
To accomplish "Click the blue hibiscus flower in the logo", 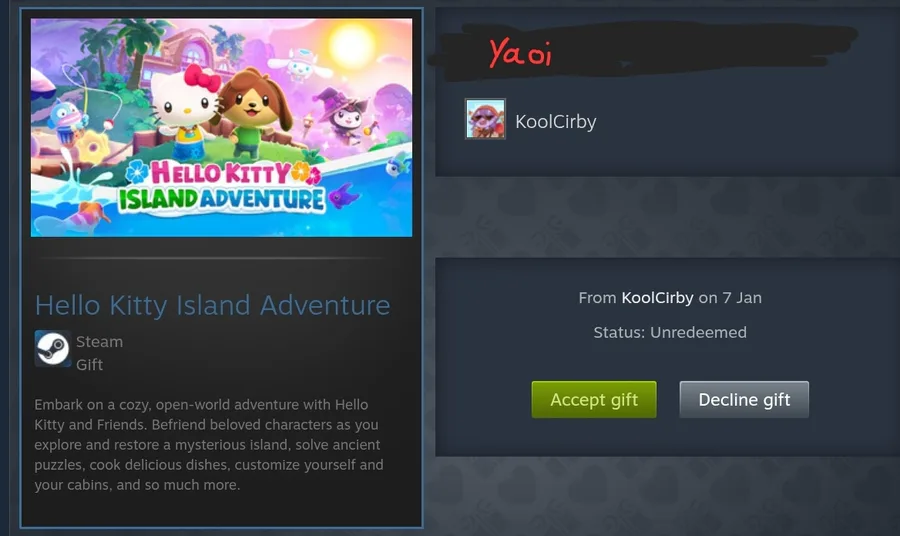I will [x=137, y=172].
